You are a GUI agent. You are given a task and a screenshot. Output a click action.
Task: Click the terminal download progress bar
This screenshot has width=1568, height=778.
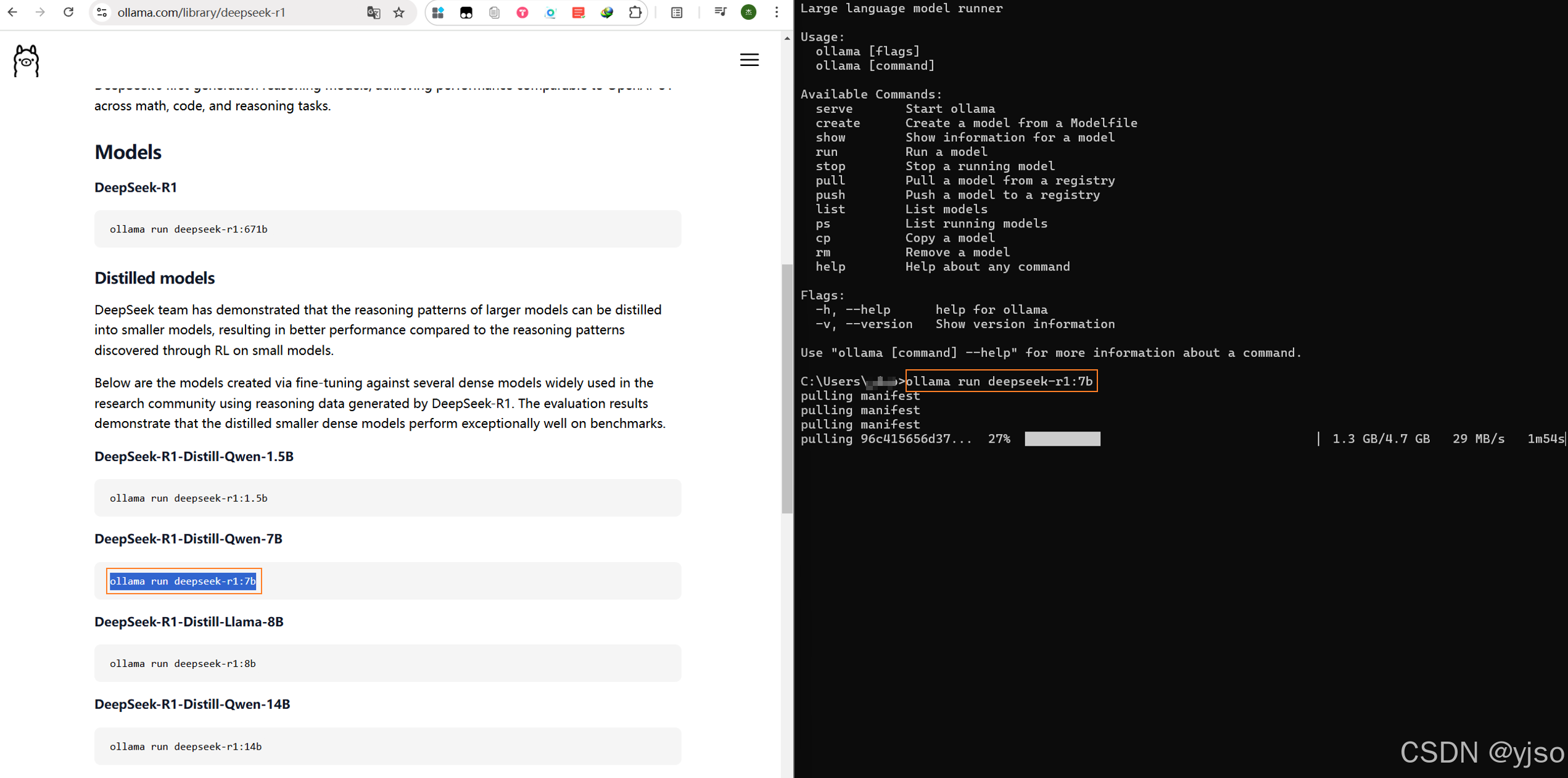(1062, 439)
